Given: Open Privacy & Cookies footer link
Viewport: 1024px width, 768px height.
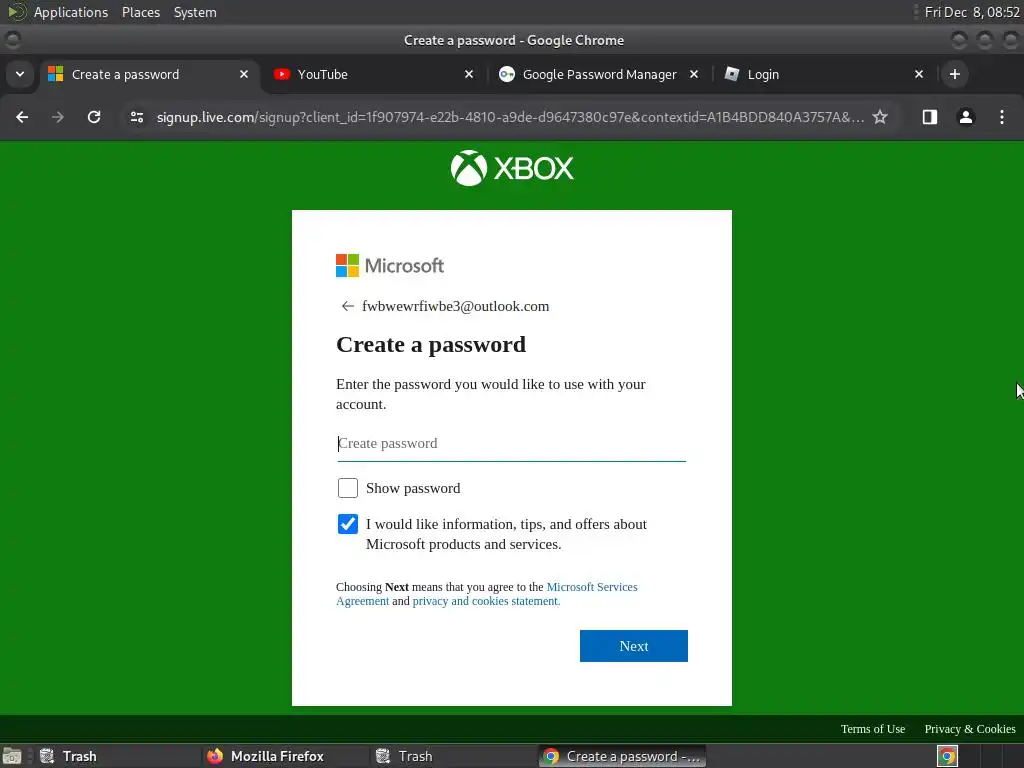Looking at the screenshot, I should click(x=970, y=729).
